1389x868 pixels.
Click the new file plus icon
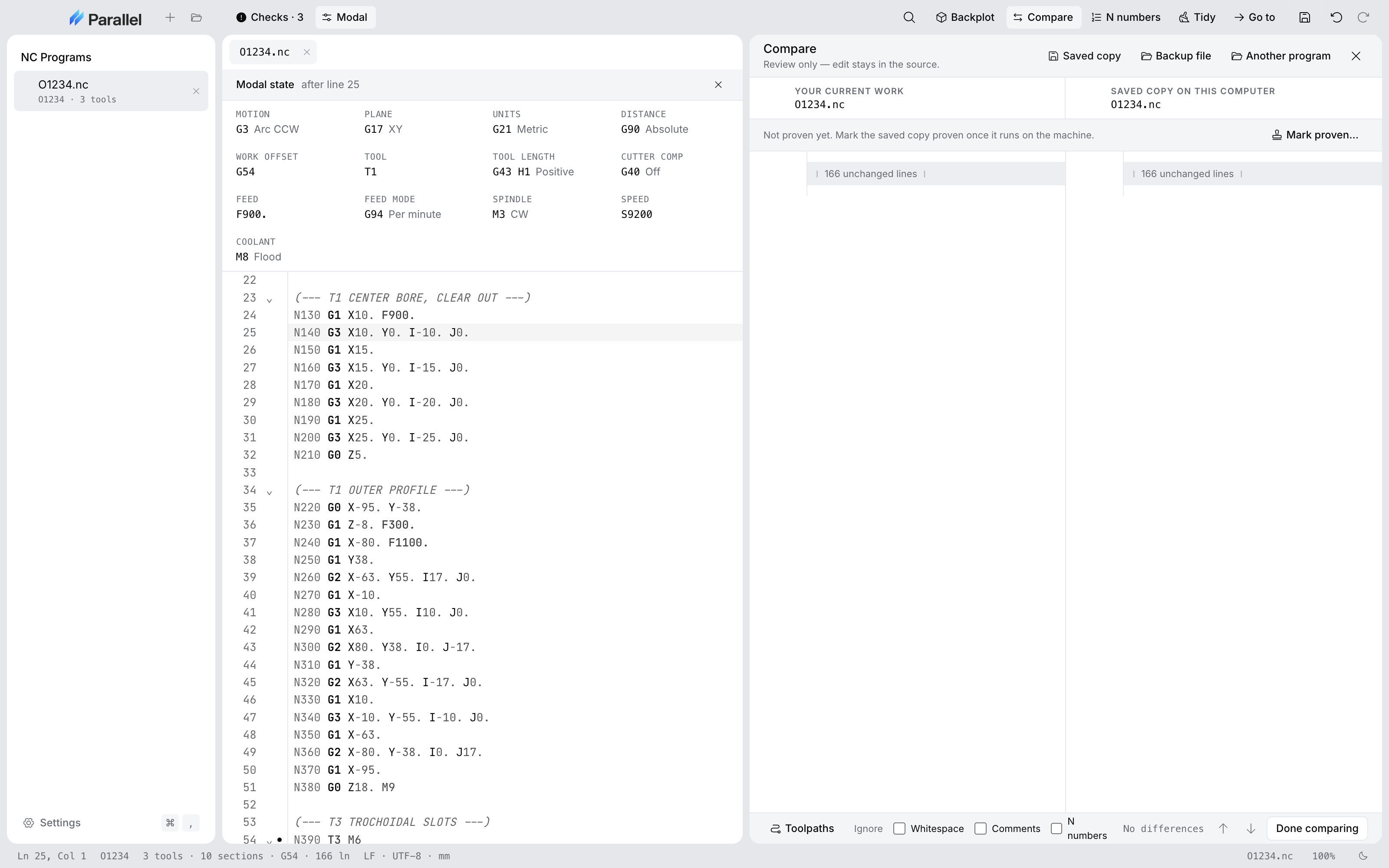(x=170, y=17)
